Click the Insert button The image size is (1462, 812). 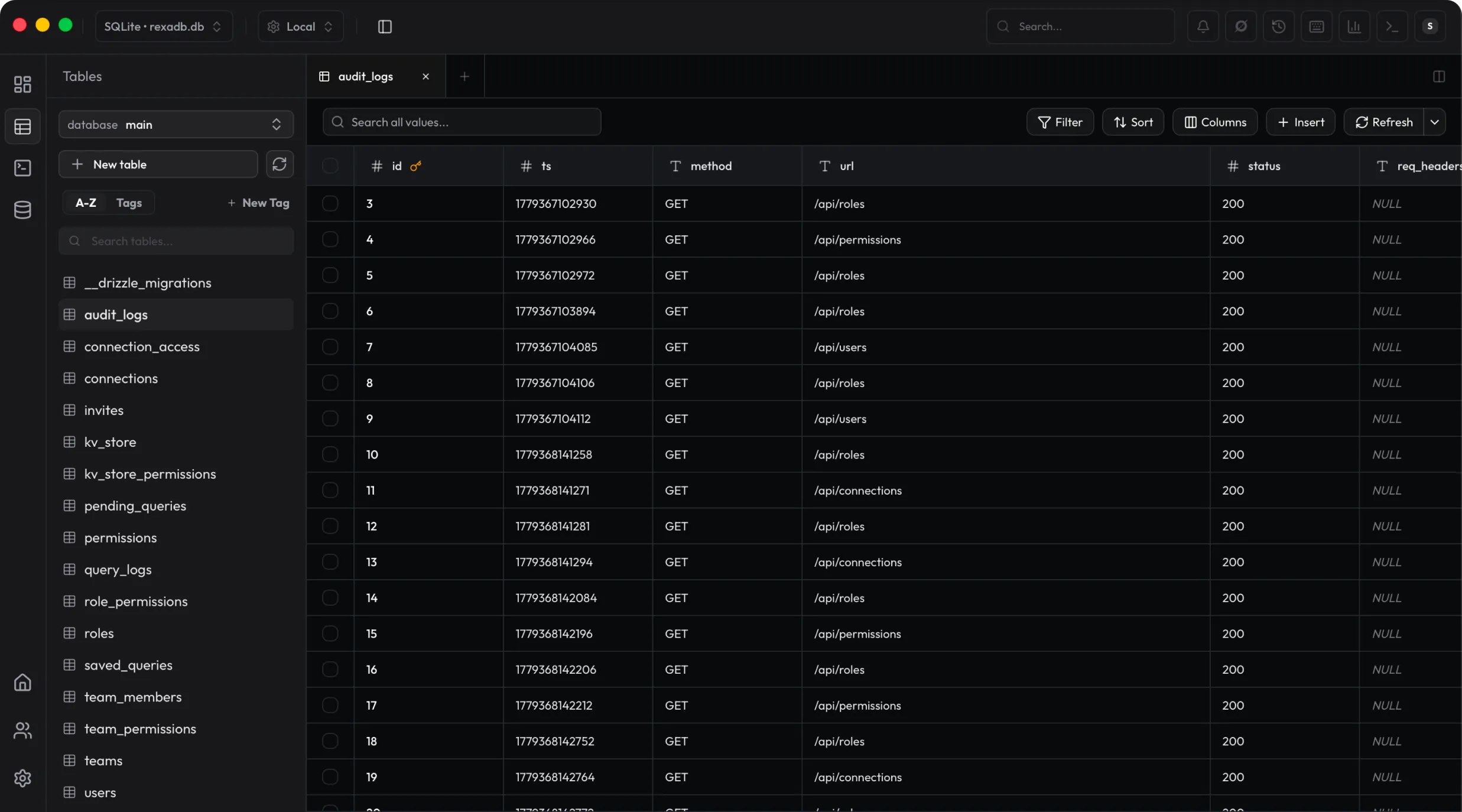[1301, 122]
